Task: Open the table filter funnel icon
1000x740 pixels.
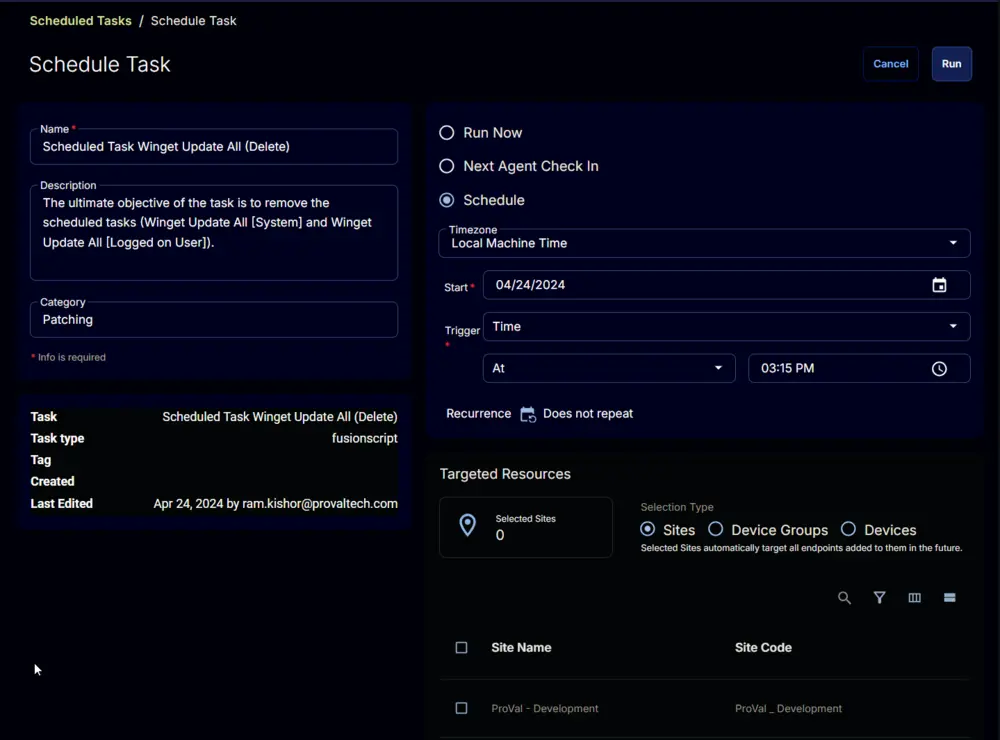Action: [x=879, y=598]
